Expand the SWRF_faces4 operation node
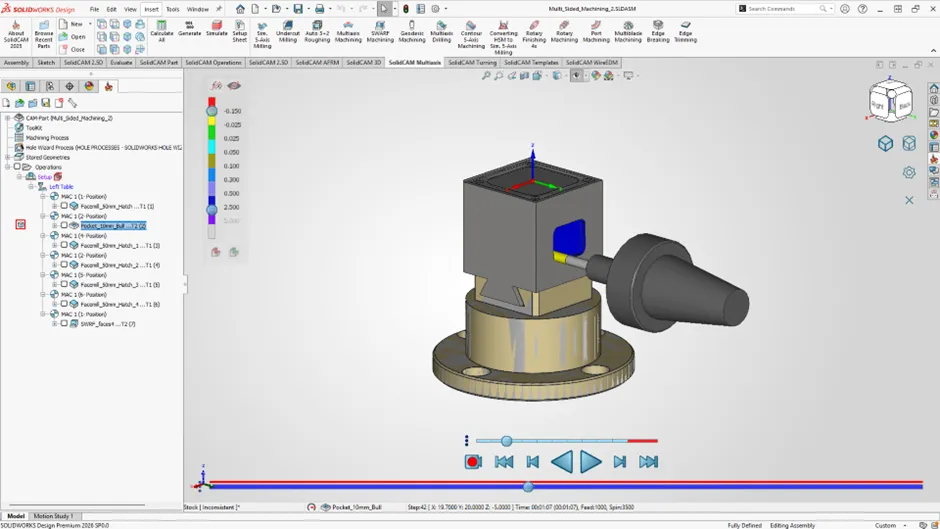Image resolution: width=940 pixels, height=529 pixels. click(x=55, y=323)
